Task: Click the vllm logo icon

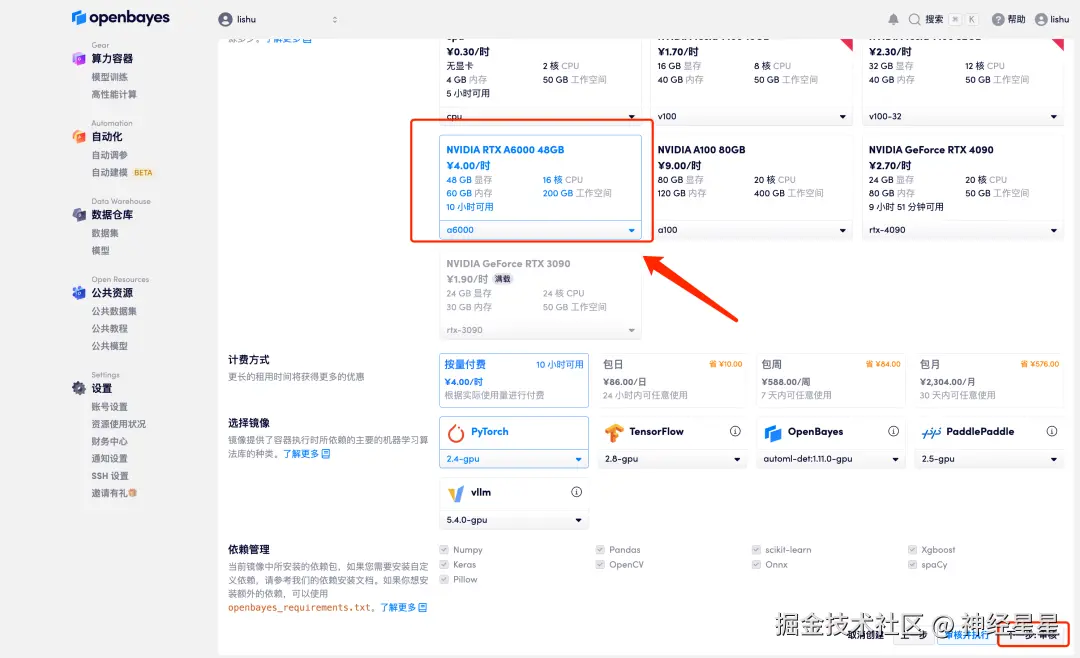Action: 456,493
